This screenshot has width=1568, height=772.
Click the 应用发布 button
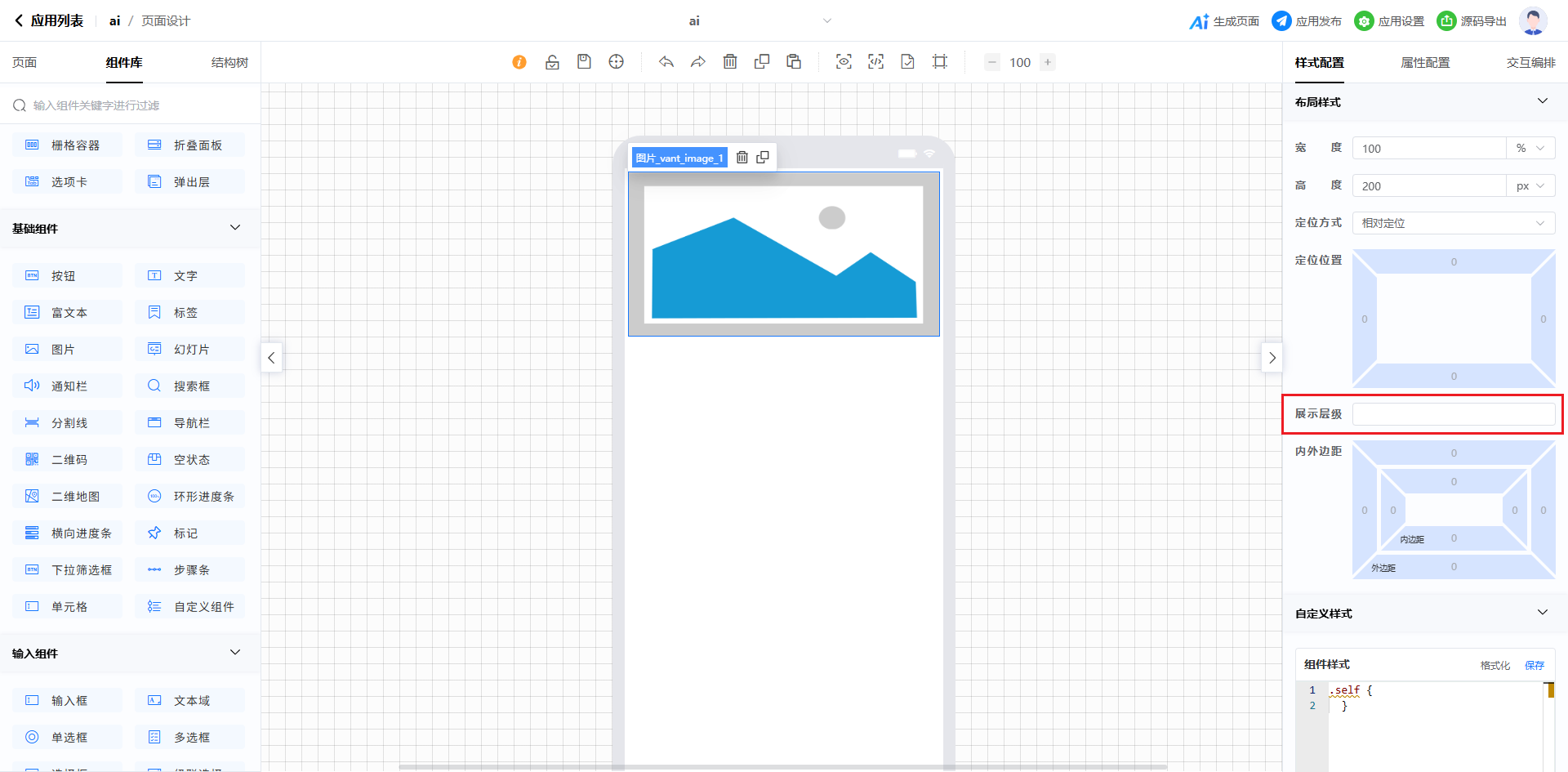tap(1307, 21)
